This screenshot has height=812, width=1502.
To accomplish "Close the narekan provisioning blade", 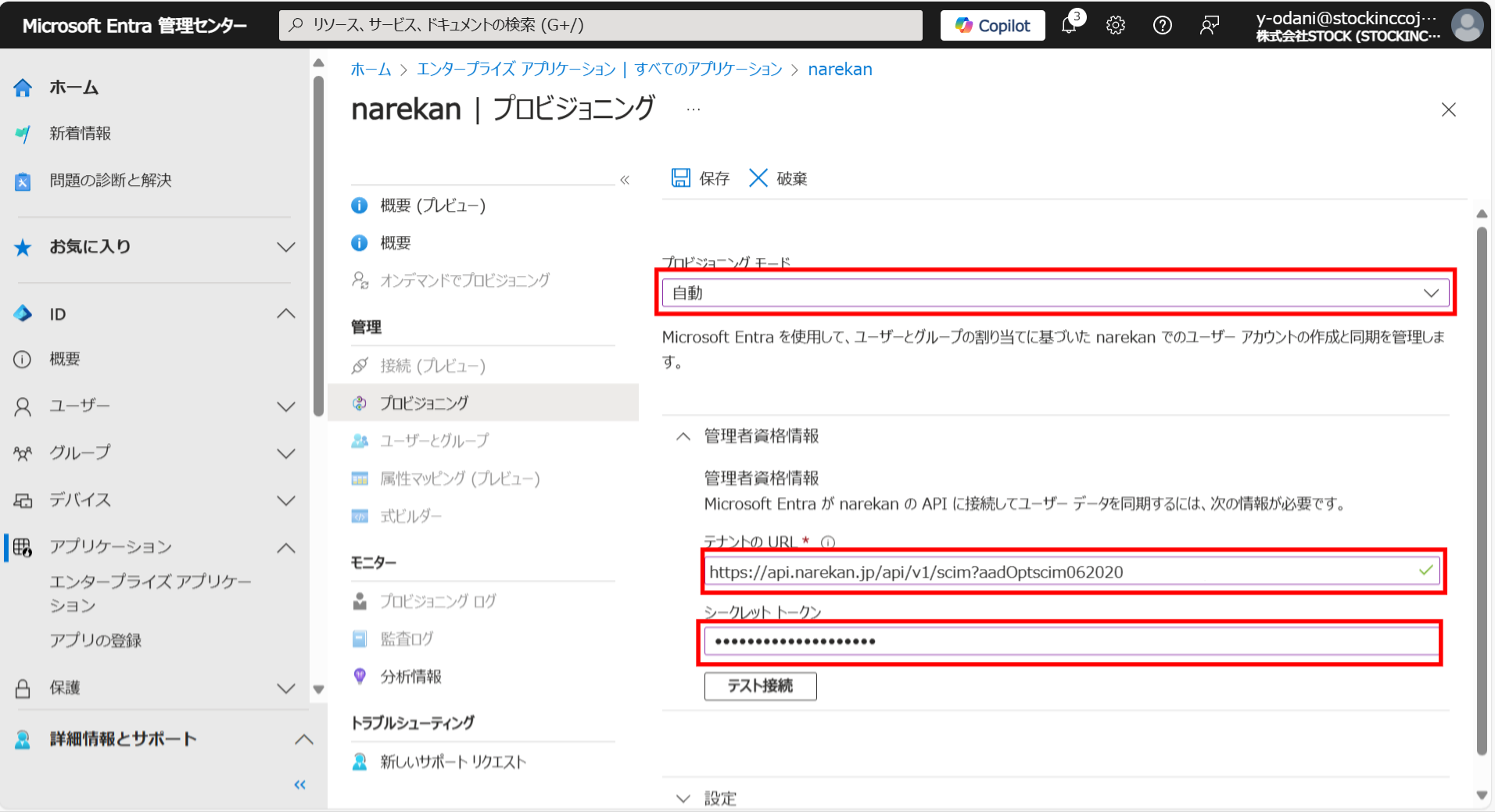I will [1448, 109].
